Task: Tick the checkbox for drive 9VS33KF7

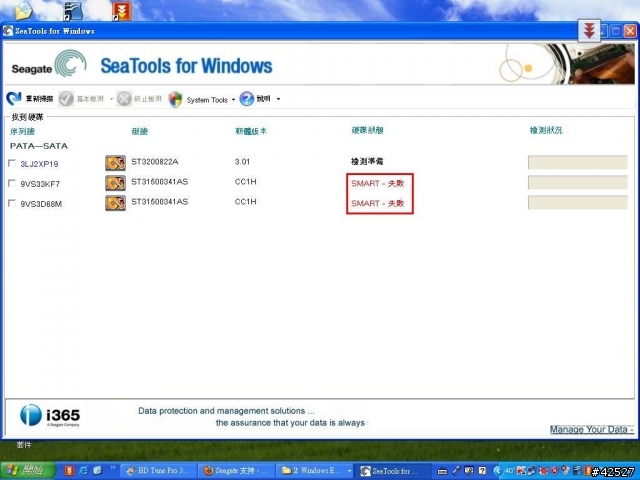Action: point(12,183)
